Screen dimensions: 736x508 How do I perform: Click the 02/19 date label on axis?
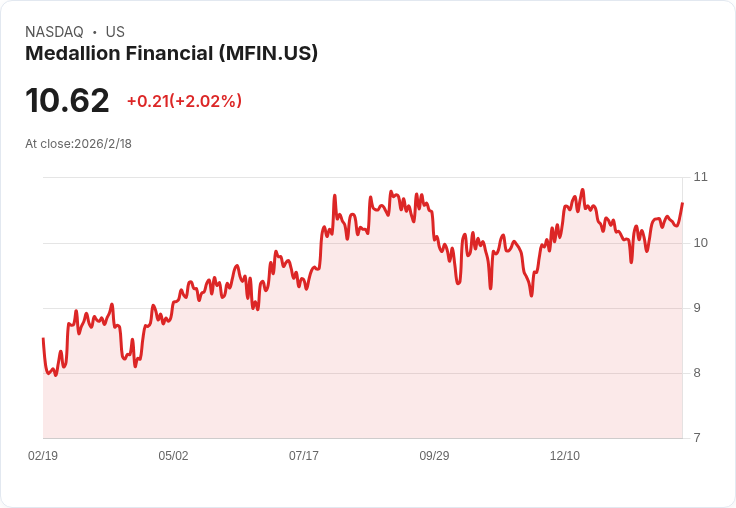43,455
